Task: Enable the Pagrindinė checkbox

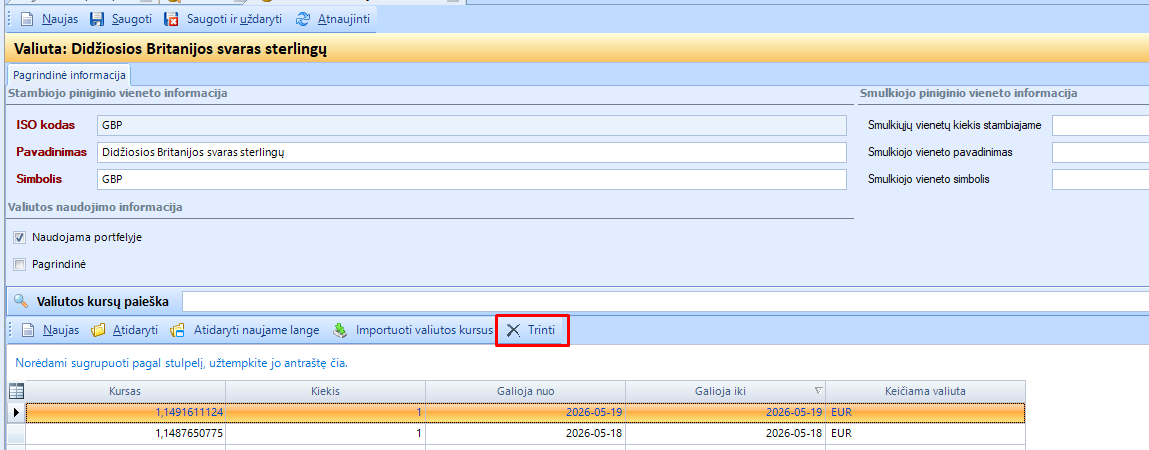Action: [x=20, y=265]
